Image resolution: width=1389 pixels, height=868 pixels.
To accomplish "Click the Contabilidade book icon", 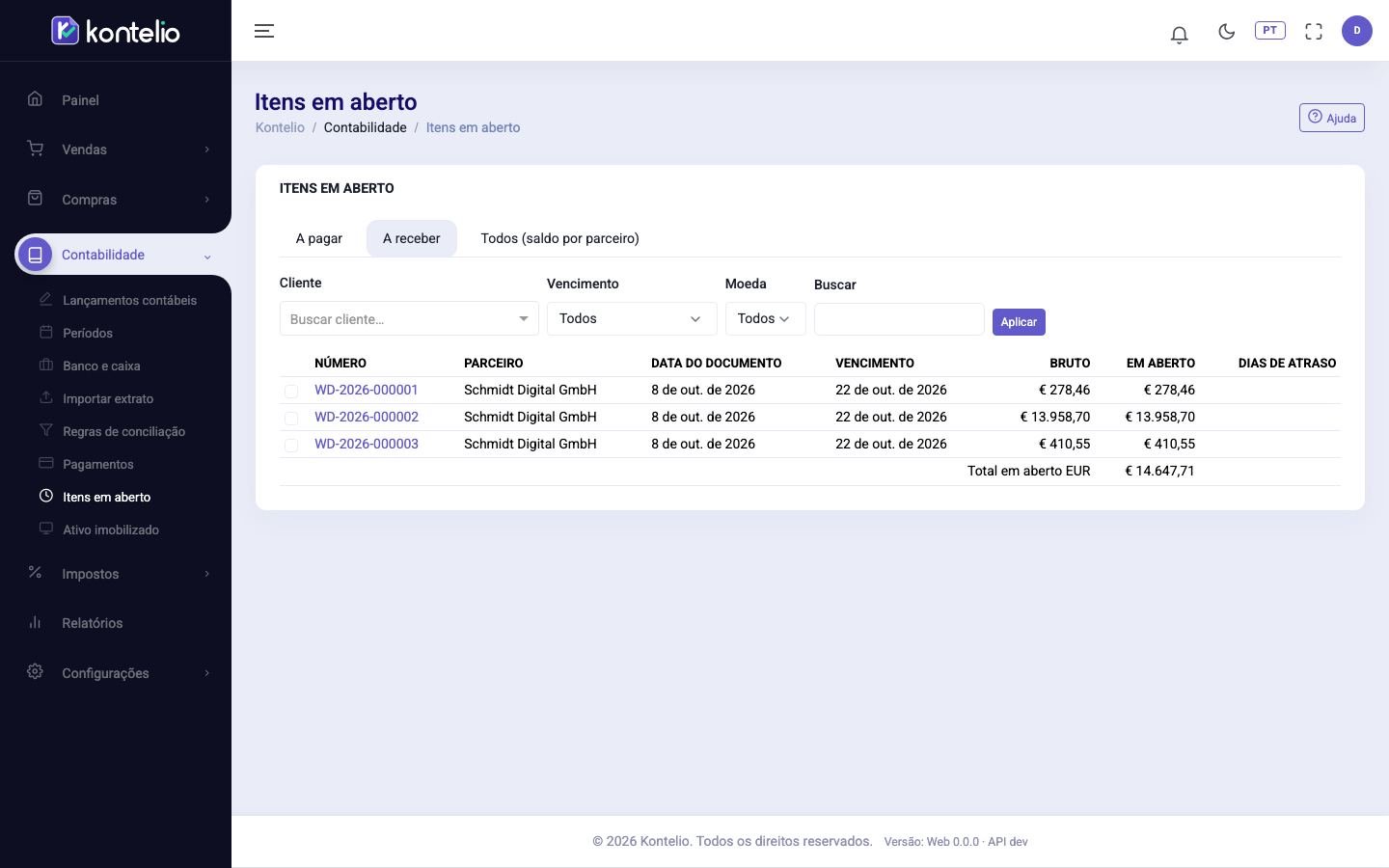I will [x=36, y=255].
